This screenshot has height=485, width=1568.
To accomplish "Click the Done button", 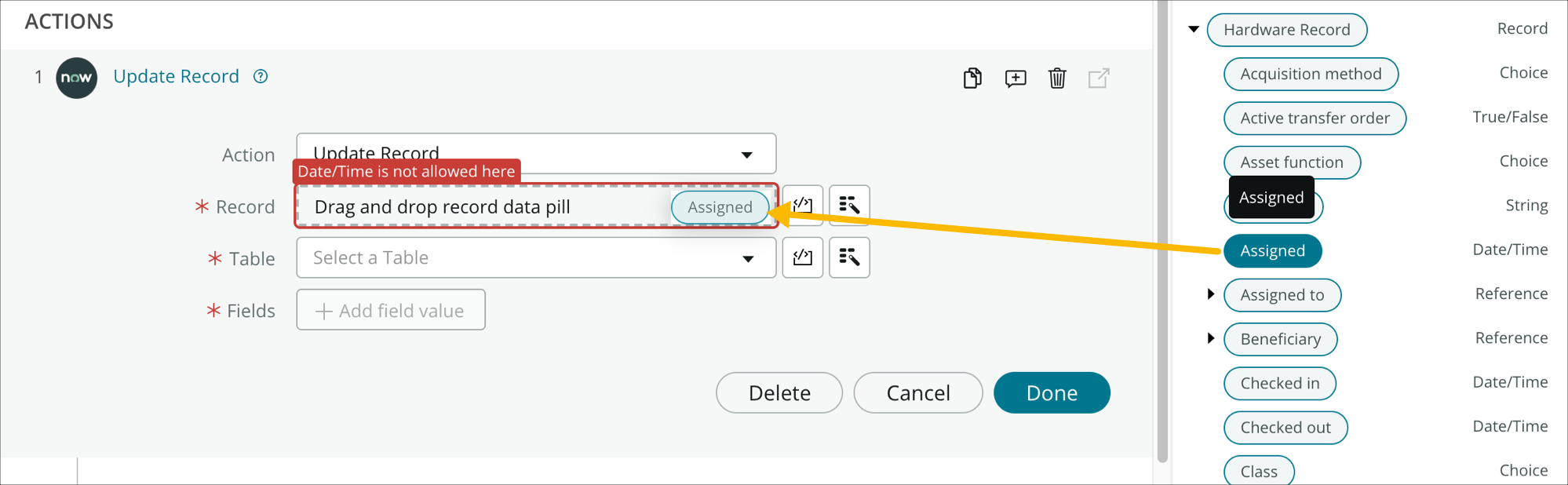I will click(x=1052, y=392).
